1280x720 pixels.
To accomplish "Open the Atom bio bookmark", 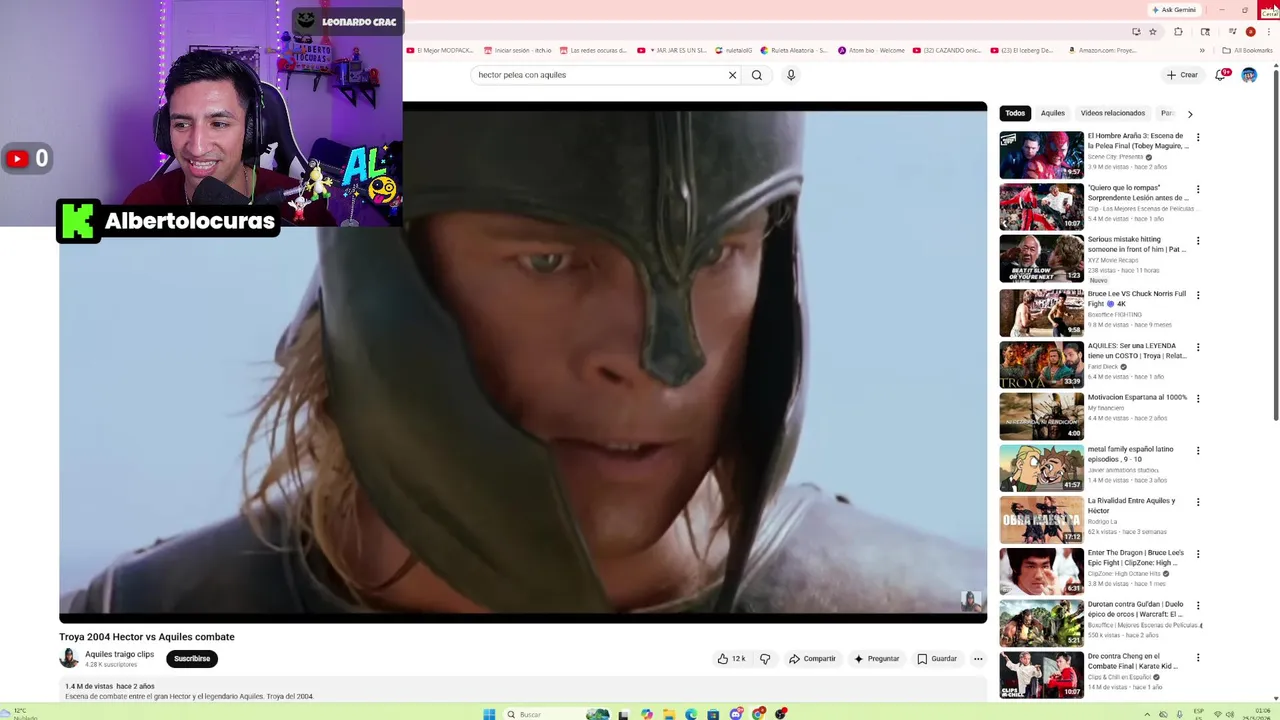I will tap(871, 50).
